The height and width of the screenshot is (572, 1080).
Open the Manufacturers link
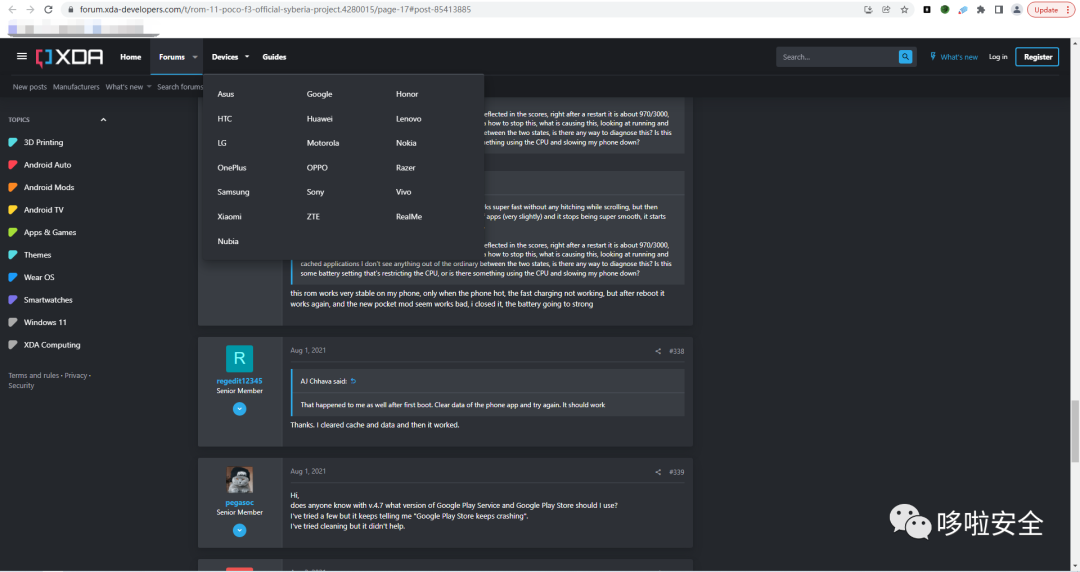tap(76, 87)
